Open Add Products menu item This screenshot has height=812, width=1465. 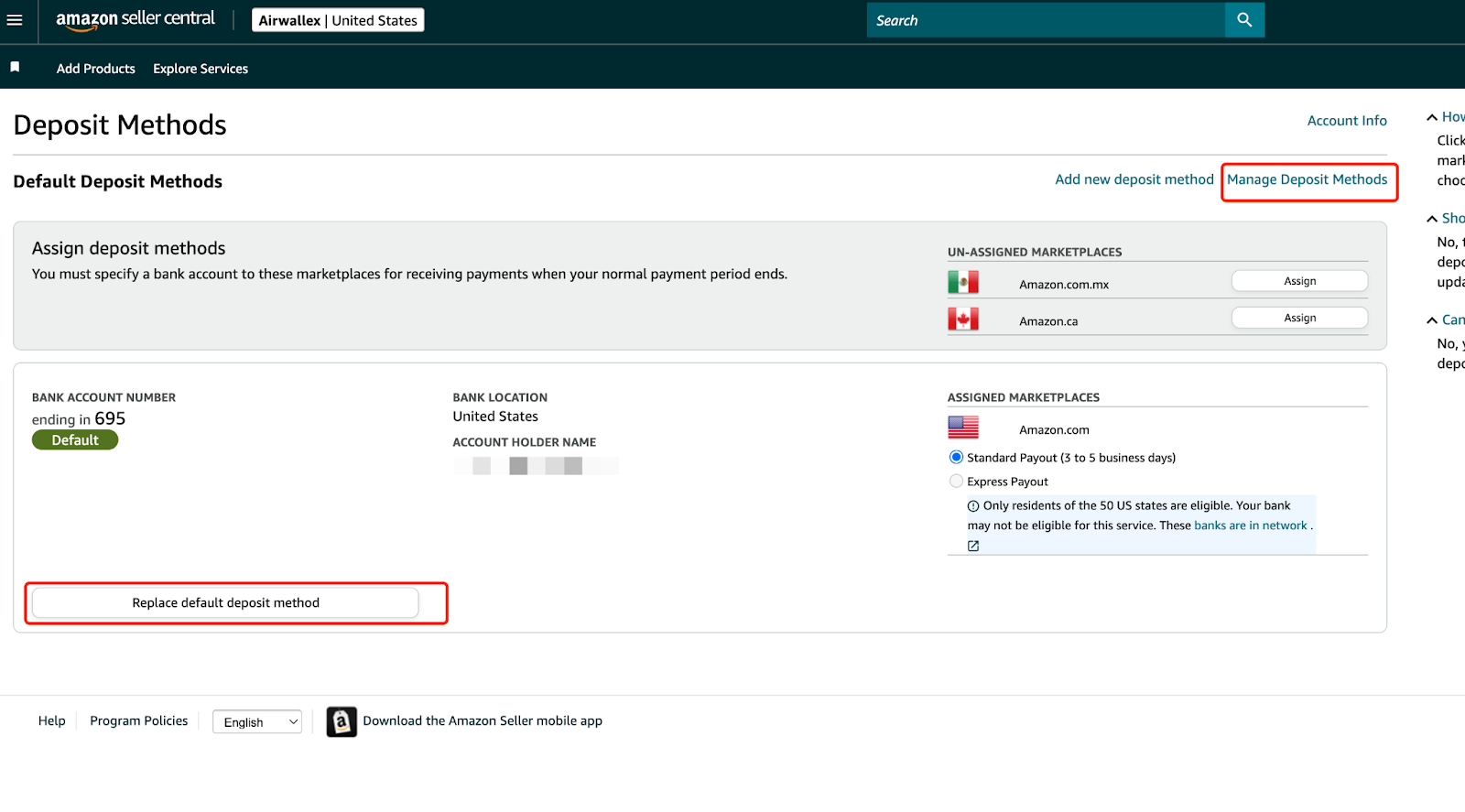(95, 69)
